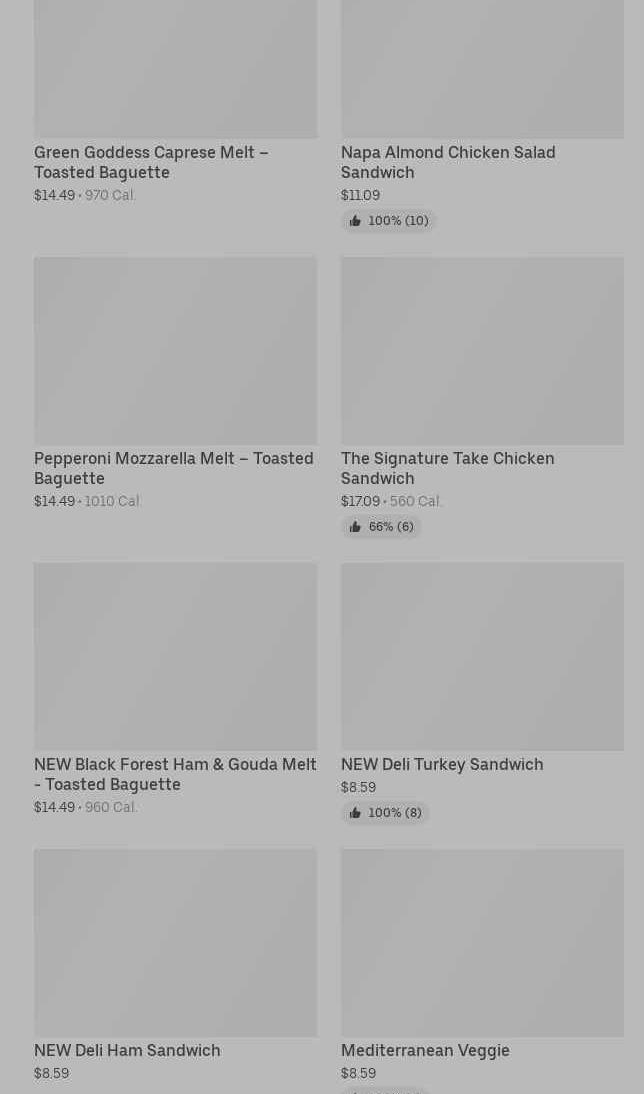Select NEW Deli Turkey Sandwich title

(442, 764)
